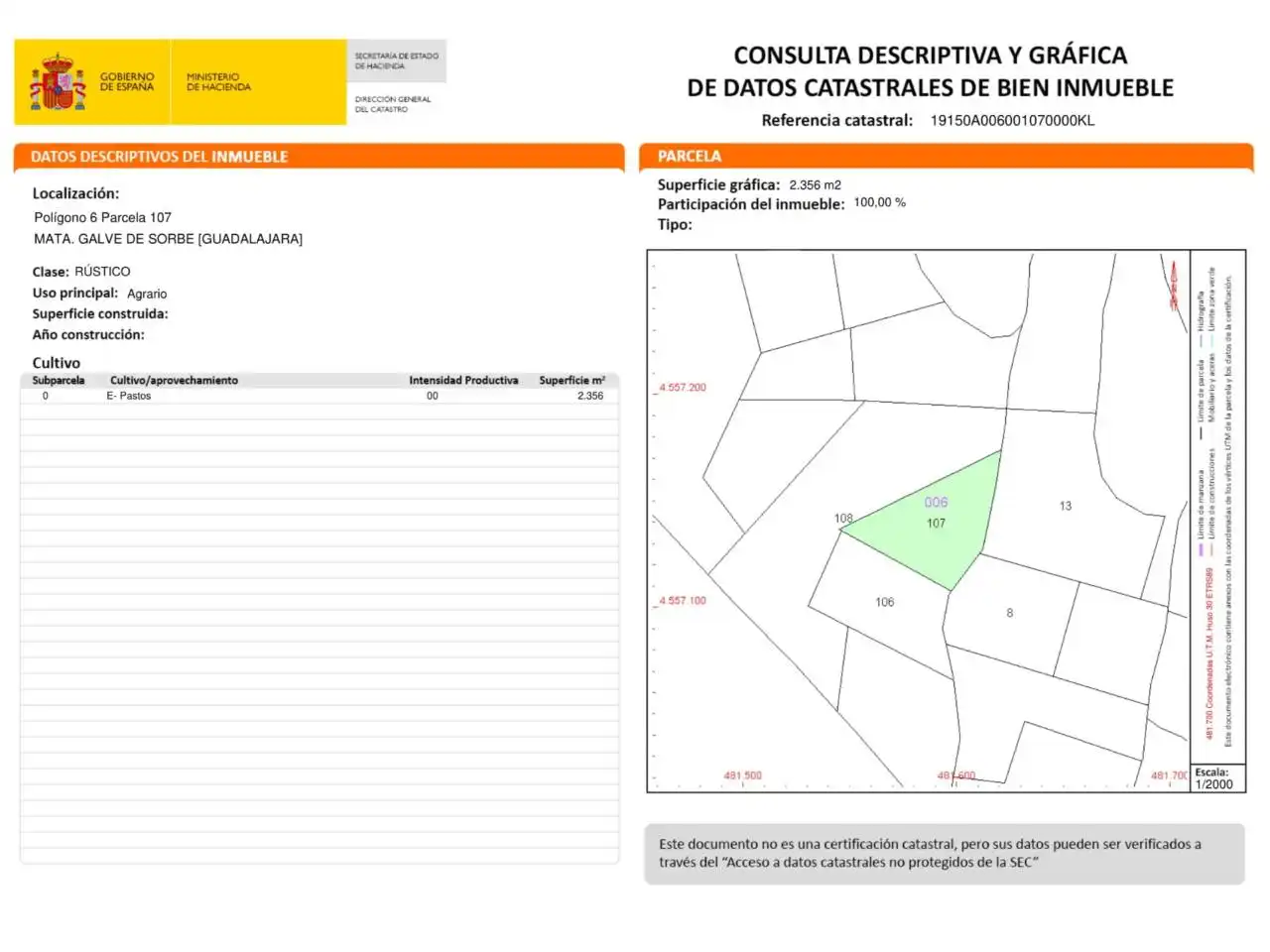Click 'MATA. GALVE DE SORBE [GUADALAJARA]' address line

pos(168,239)
